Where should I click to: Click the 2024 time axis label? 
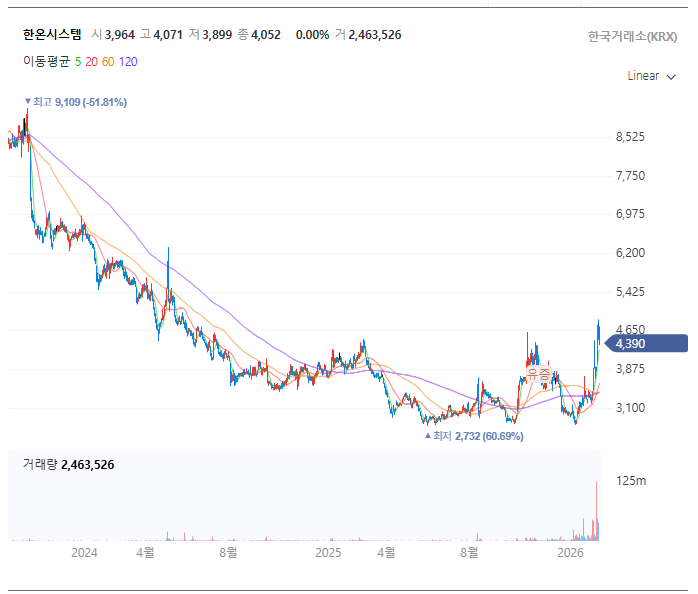(x=84, y=553)
